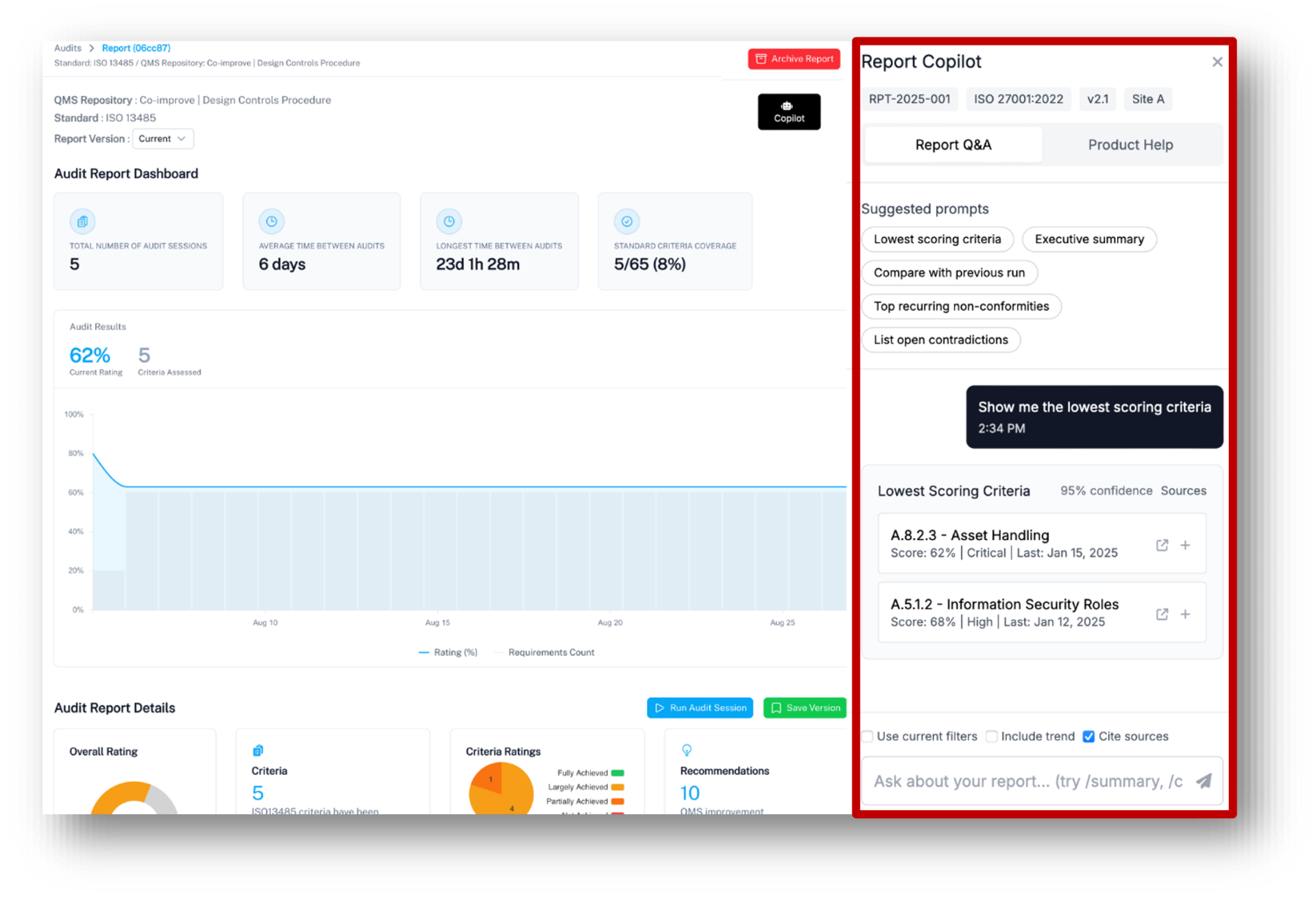Click the Overall Rating donut chart
1316x897 pixels.
pyautogui.click(x=134, y=798)
